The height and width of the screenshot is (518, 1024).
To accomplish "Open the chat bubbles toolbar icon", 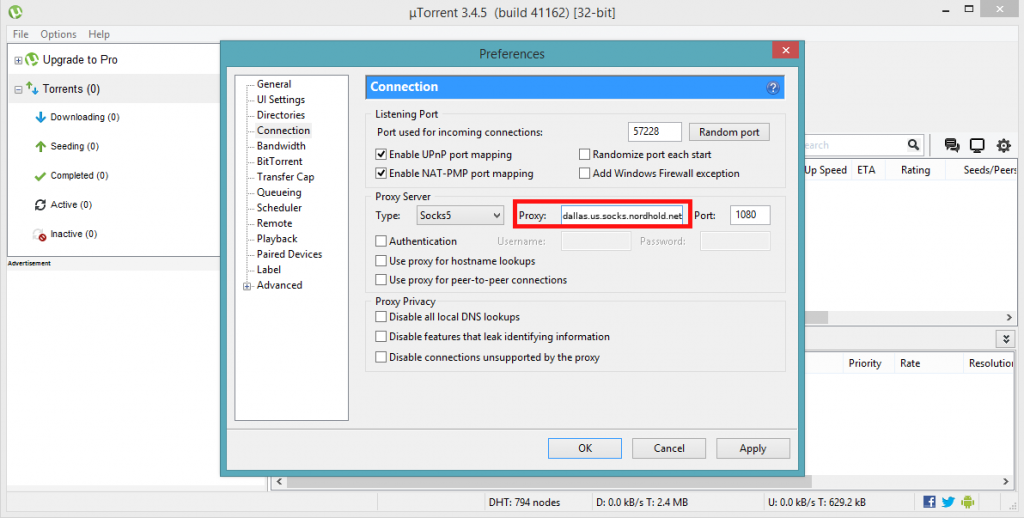I will pos(952,145).
